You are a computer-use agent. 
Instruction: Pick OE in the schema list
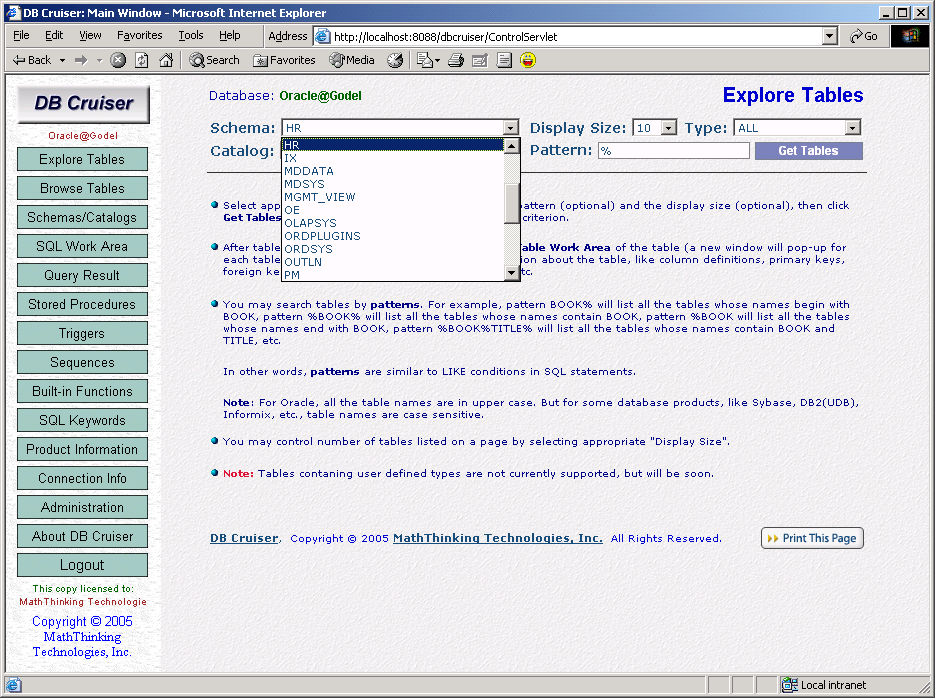click(393, 210)
